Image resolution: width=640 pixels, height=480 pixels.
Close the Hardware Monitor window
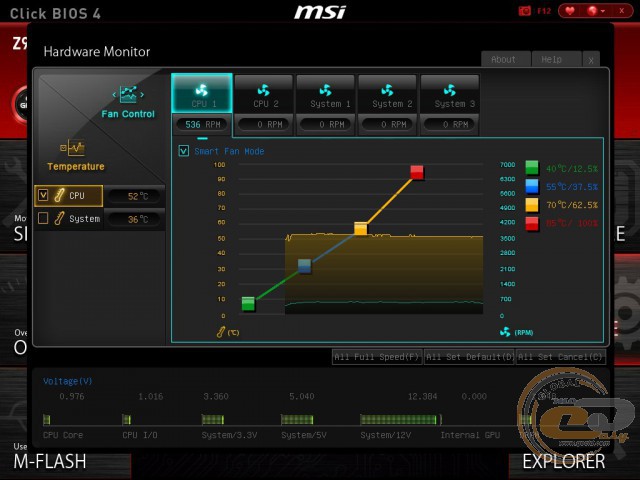pyautogui.click(x=591, y=60)
